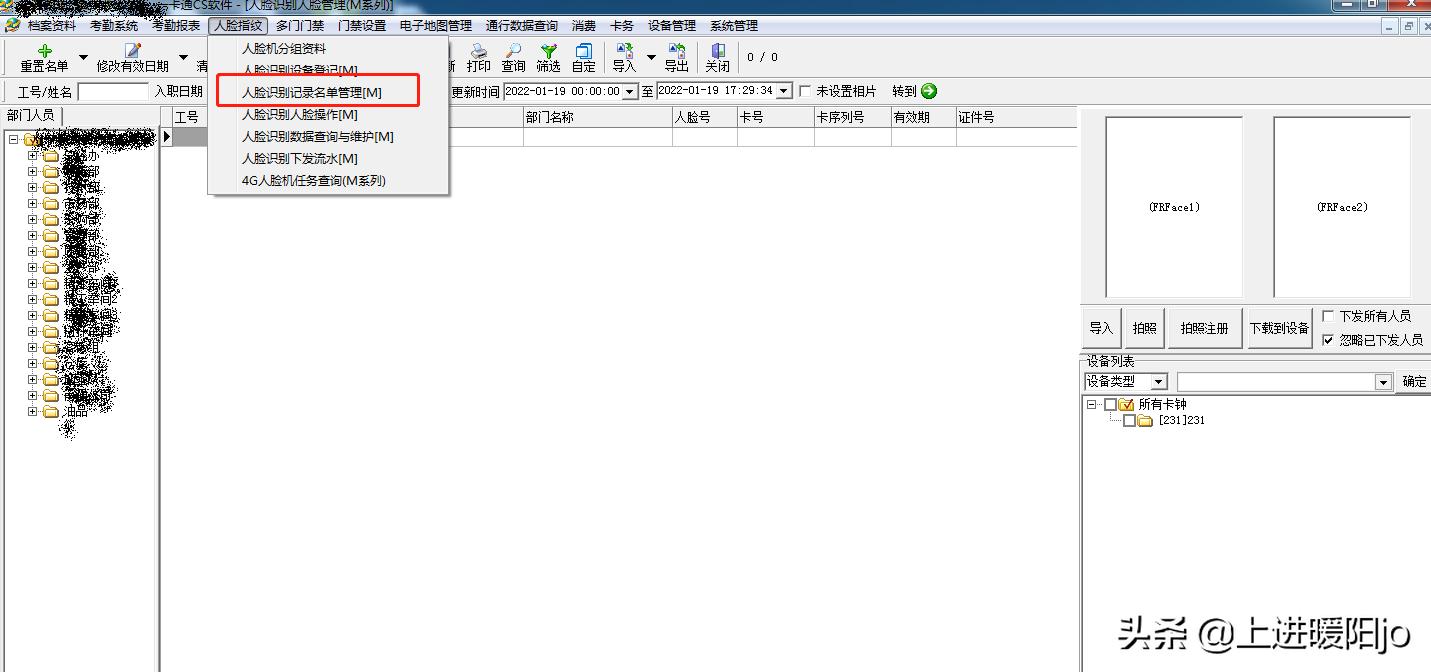Click the 工号/姓名 input field
Viewport: 1431px width, 672px height.
tap(113, 92)
